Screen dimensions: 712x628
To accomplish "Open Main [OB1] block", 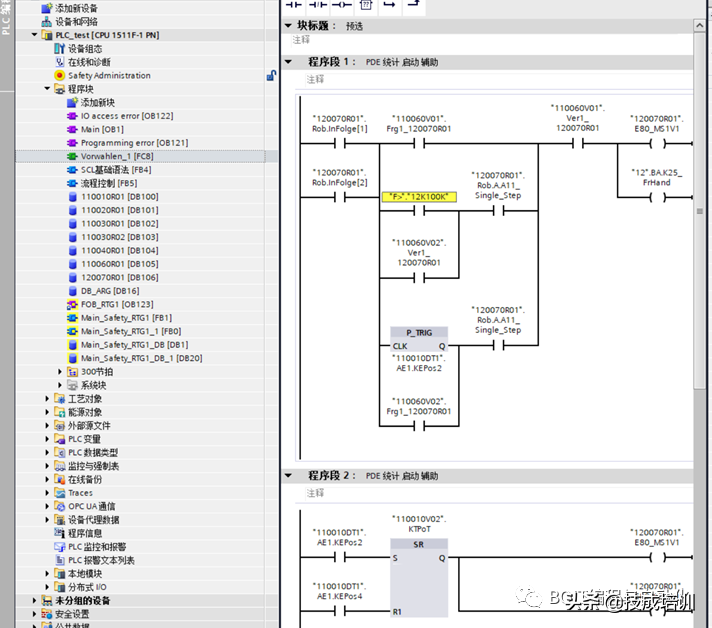I will [102, 130].
